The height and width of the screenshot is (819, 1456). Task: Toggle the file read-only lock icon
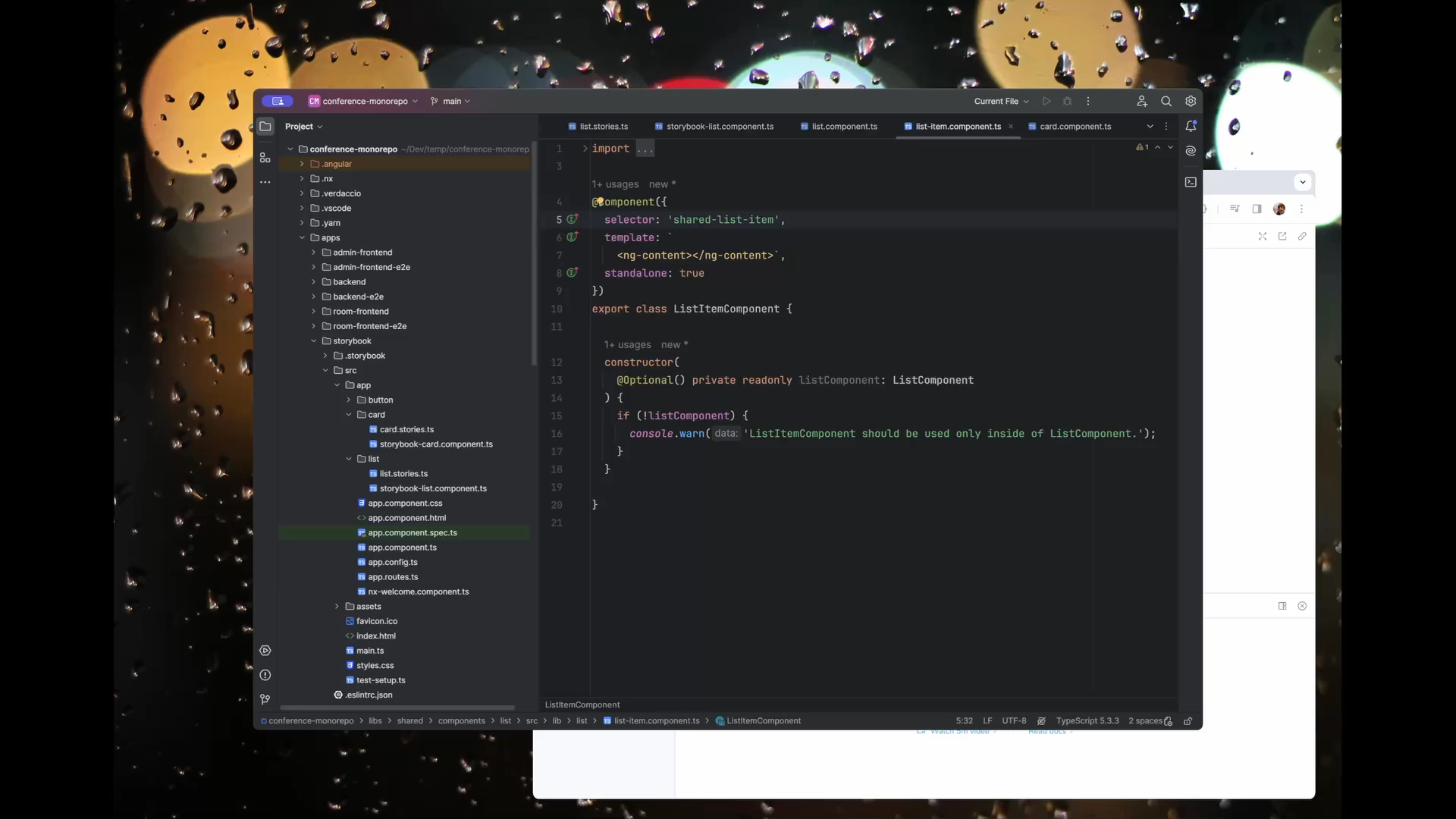[1188, 721]
